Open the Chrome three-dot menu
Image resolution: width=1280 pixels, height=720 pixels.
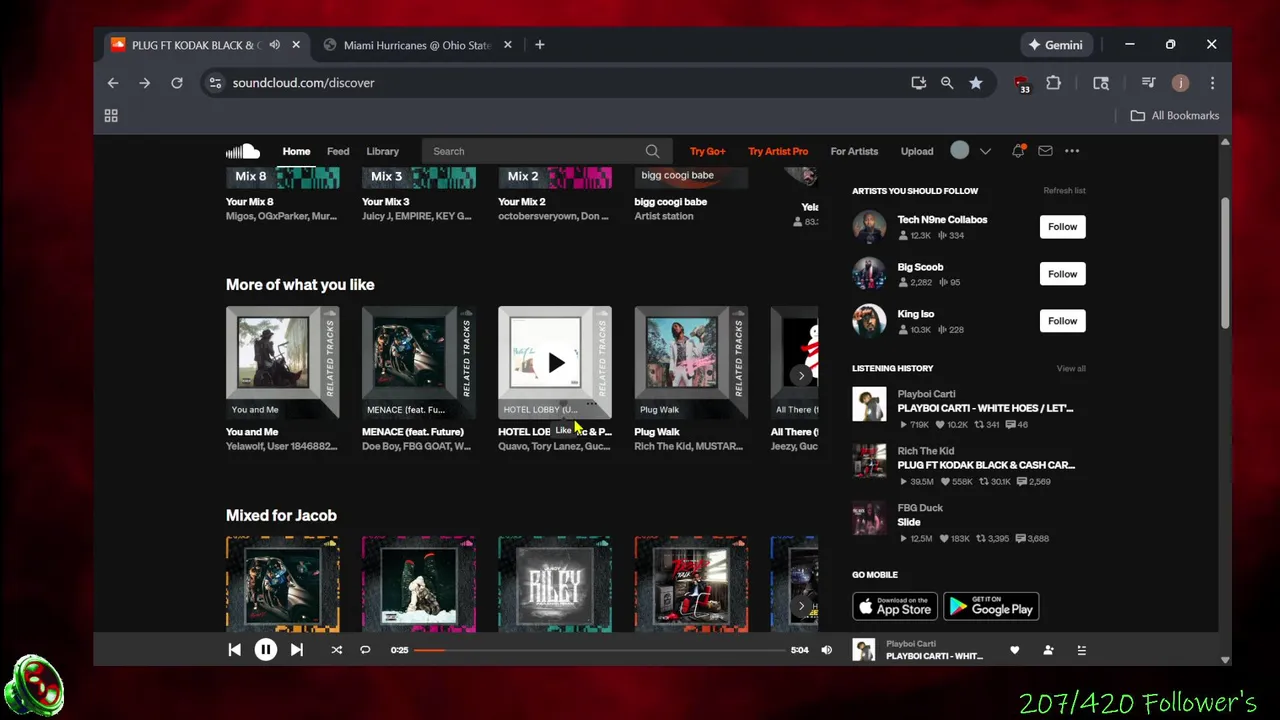tap(1212, 83)
